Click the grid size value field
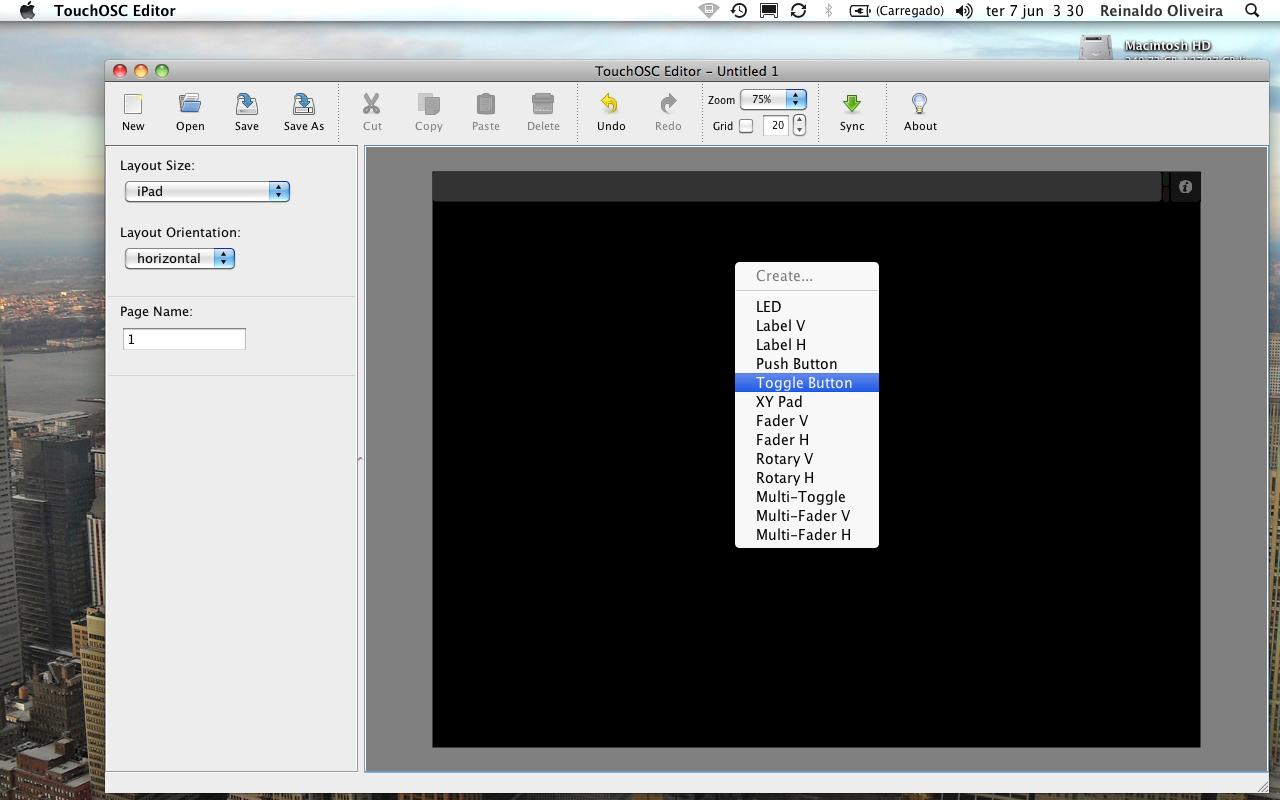 tap(777, 125)
